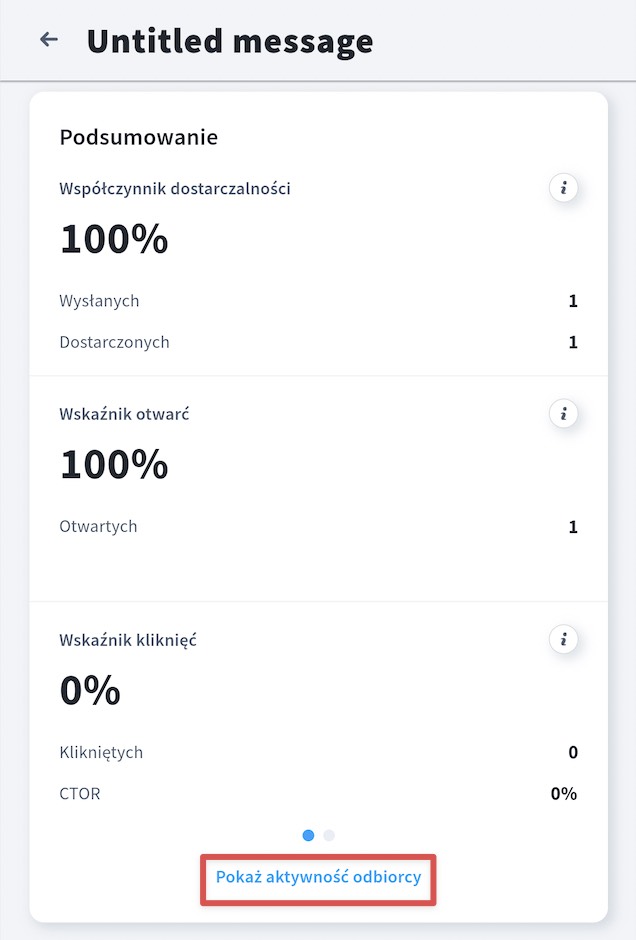Click the Untitled message title

tap(230, 41)
